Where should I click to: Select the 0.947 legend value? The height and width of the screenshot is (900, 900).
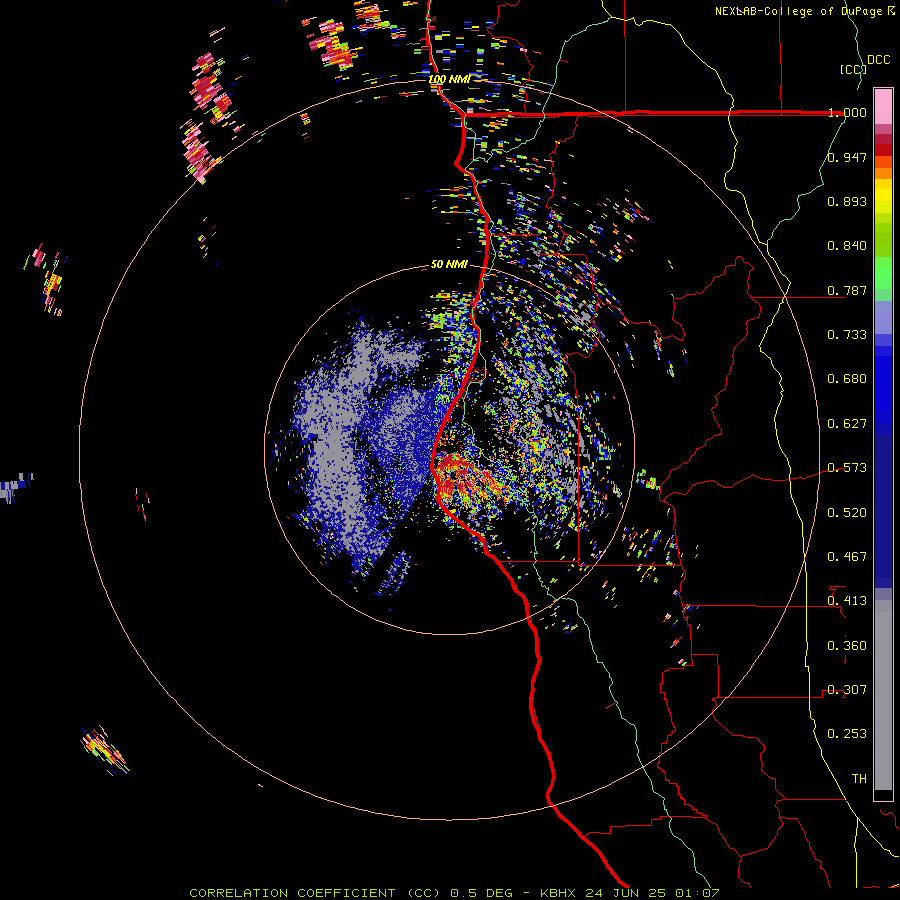pyautogui.click(x=847, y=157)
